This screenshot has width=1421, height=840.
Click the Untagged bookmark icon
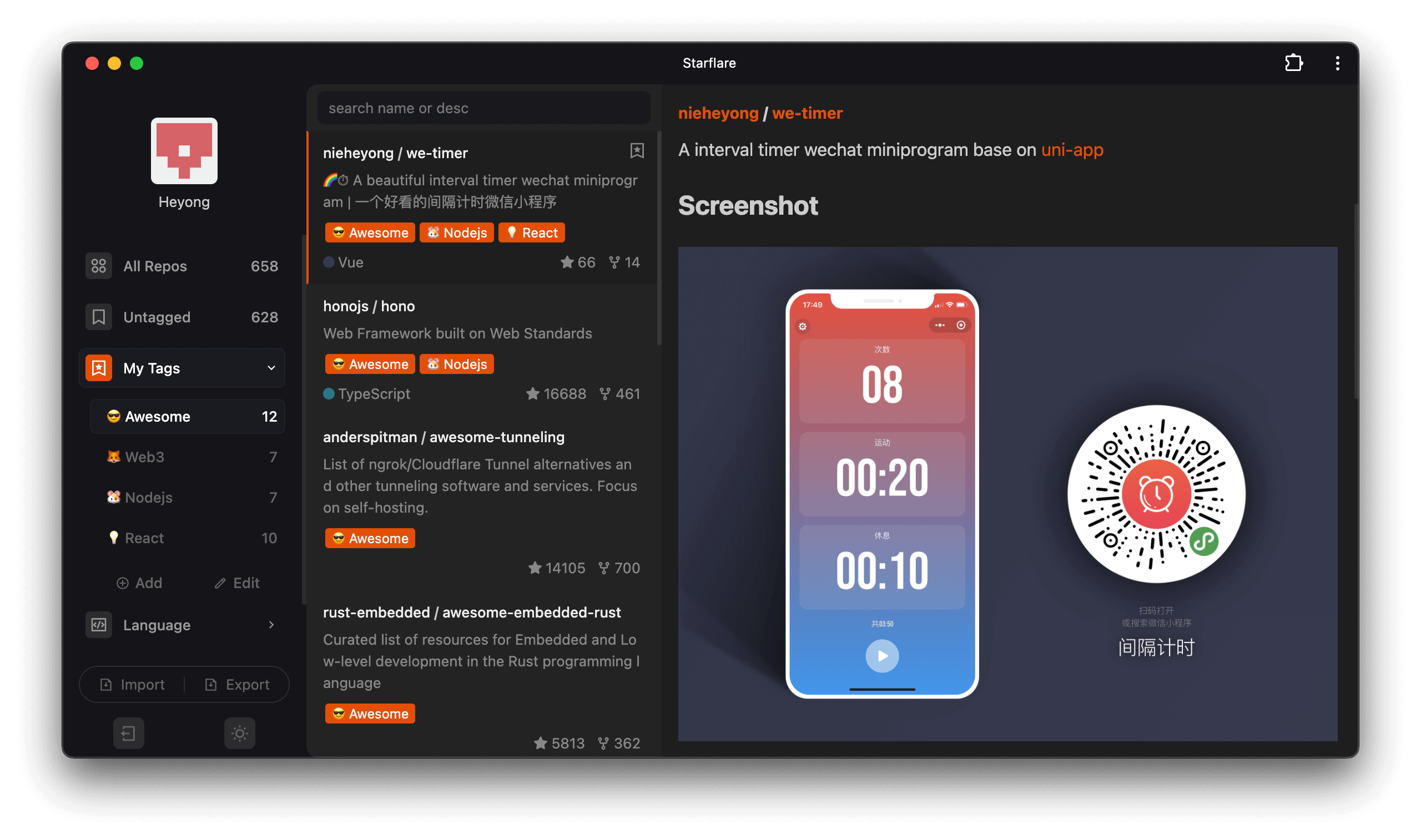98,317
